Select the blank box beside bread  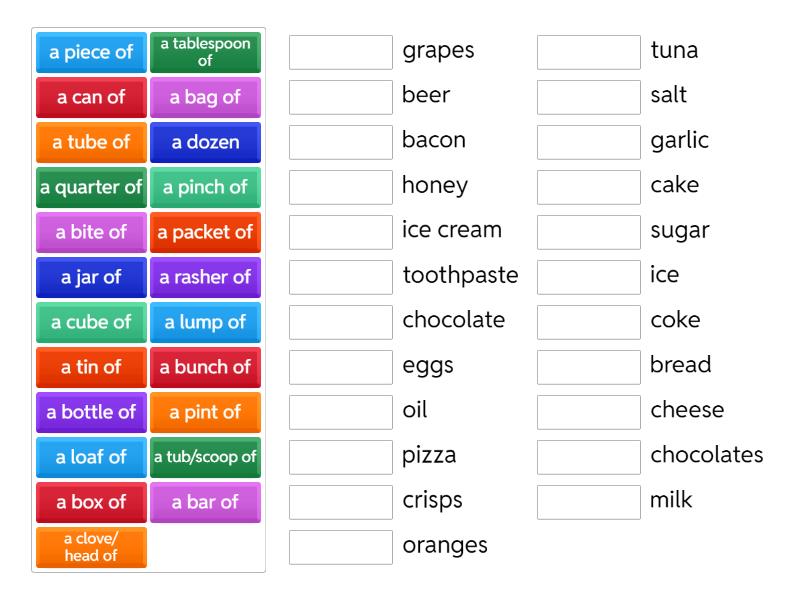(x=589, y=368)
